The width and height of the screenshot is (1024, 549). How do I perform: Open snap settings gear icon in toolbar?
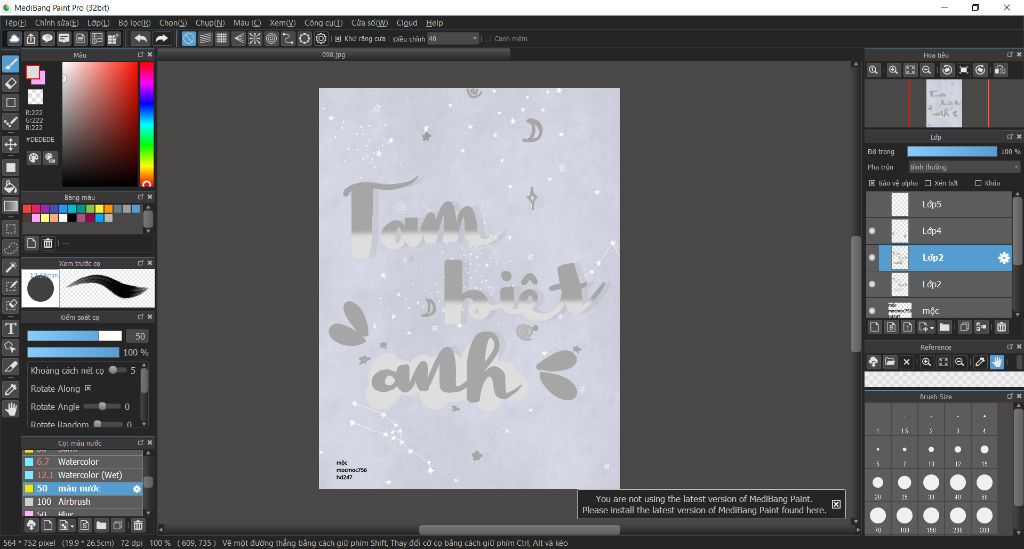[x=321, y=39]
